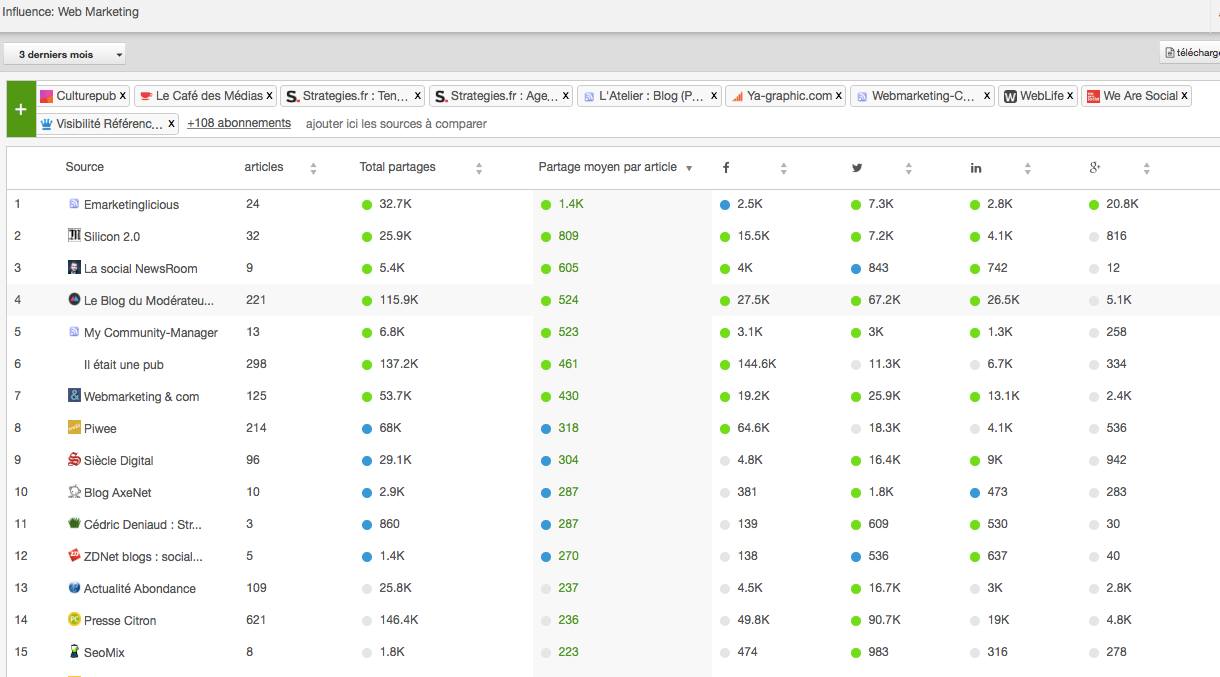The height and width of the screenshot is (677, 1220).
Task: Click the green plus add-source button
Action: (21, 109)
